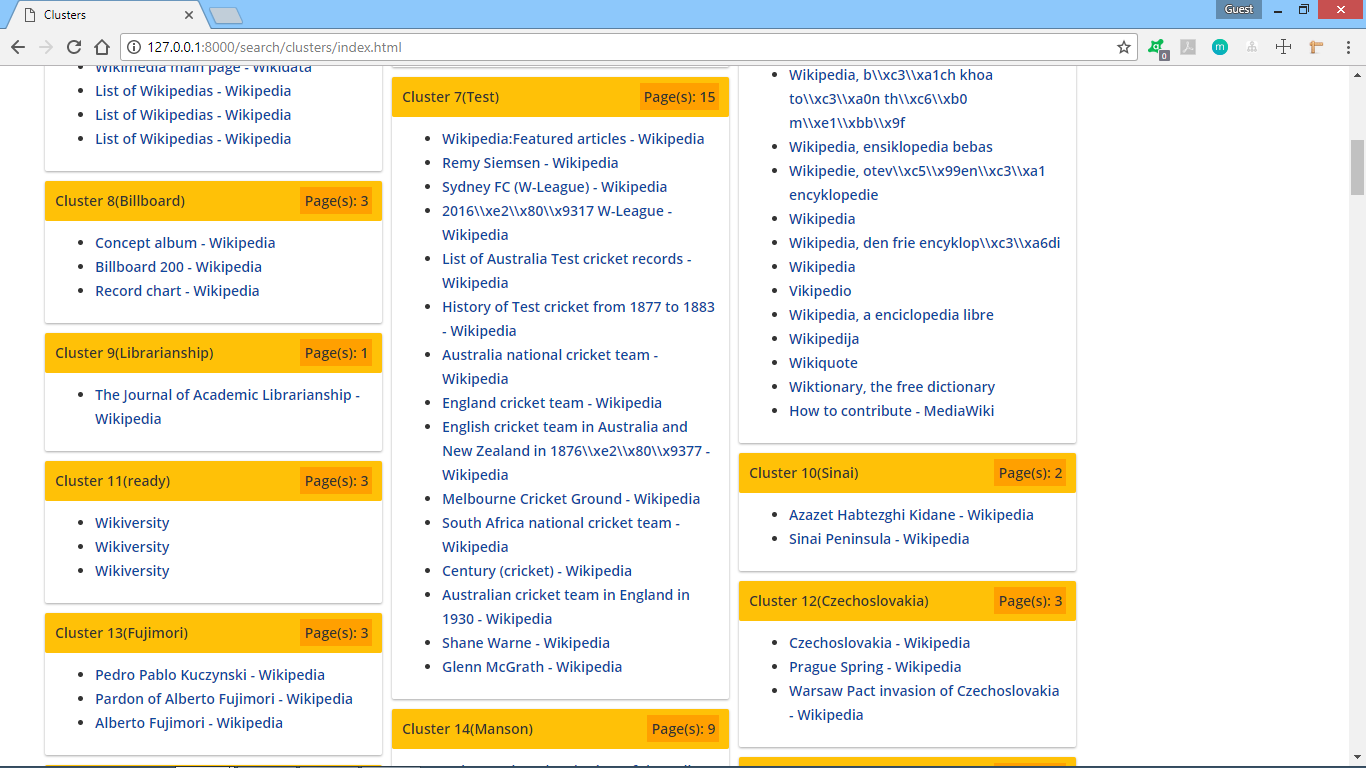Click Cluster 10(Sinai) header title
This screenshot has width=1366, height=768.
click(804, 473)
